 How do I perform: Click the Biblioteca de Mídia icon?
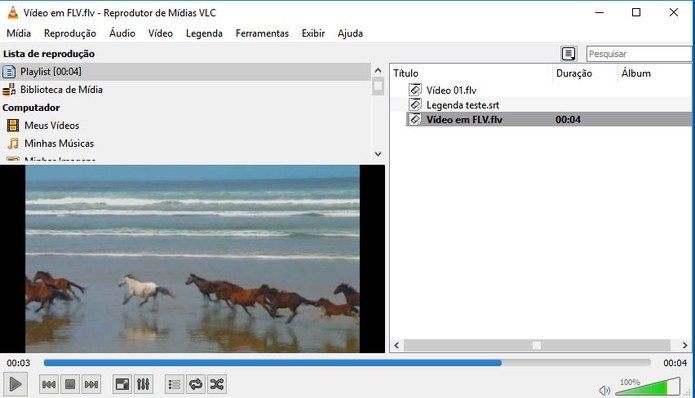coord(9,90)
